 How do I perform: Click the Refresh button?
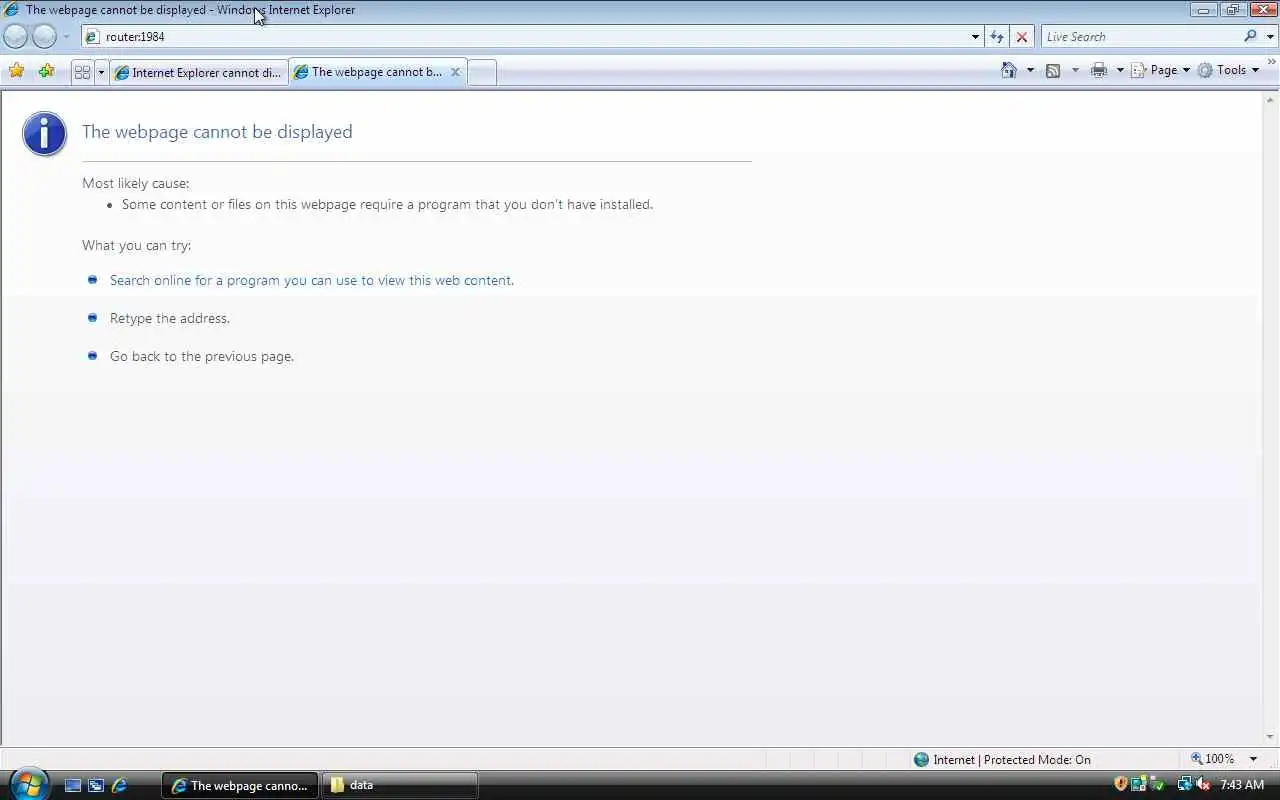(x=997, y=37)
